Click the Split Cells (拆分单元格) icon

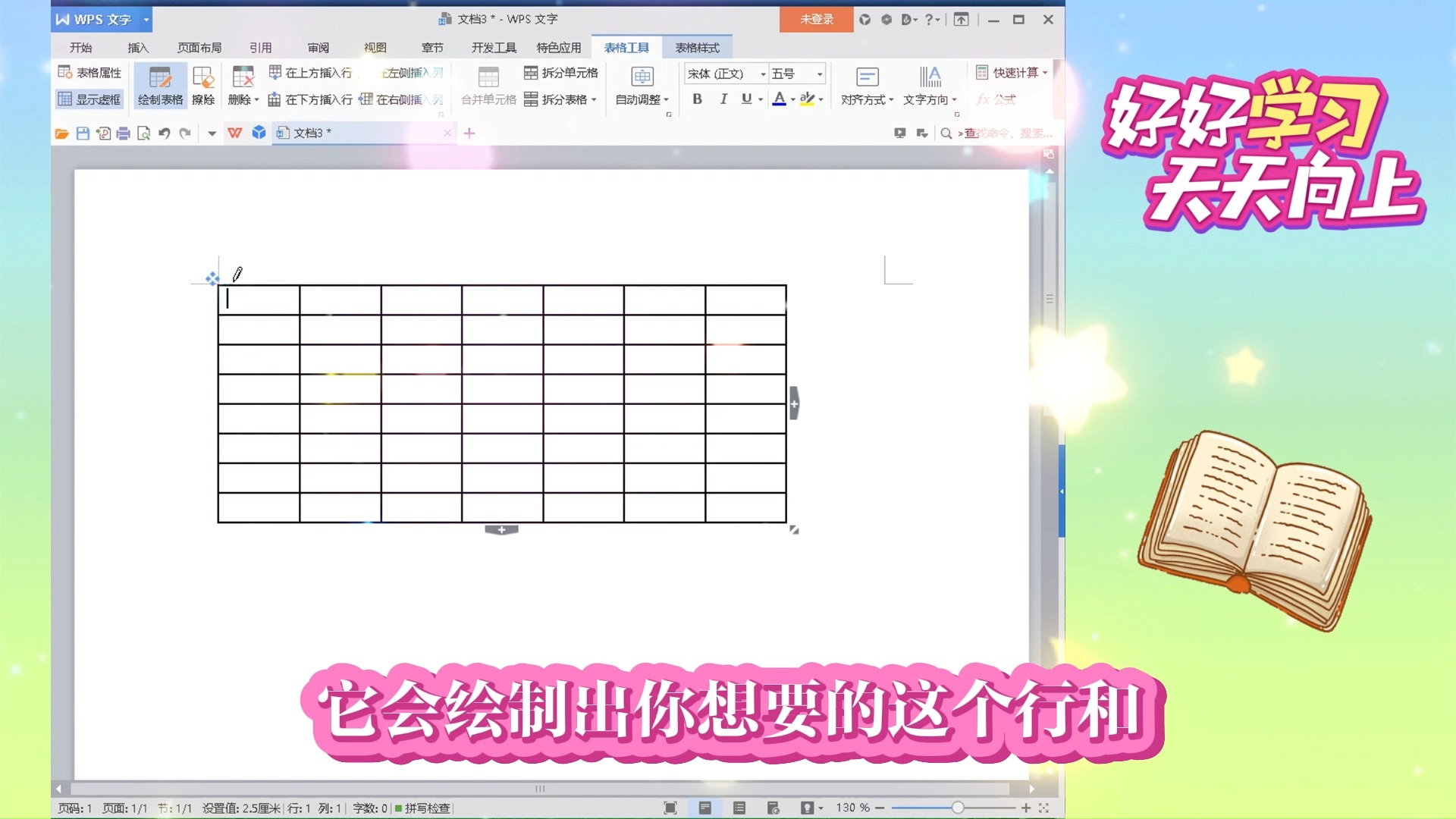pos(531,73)
